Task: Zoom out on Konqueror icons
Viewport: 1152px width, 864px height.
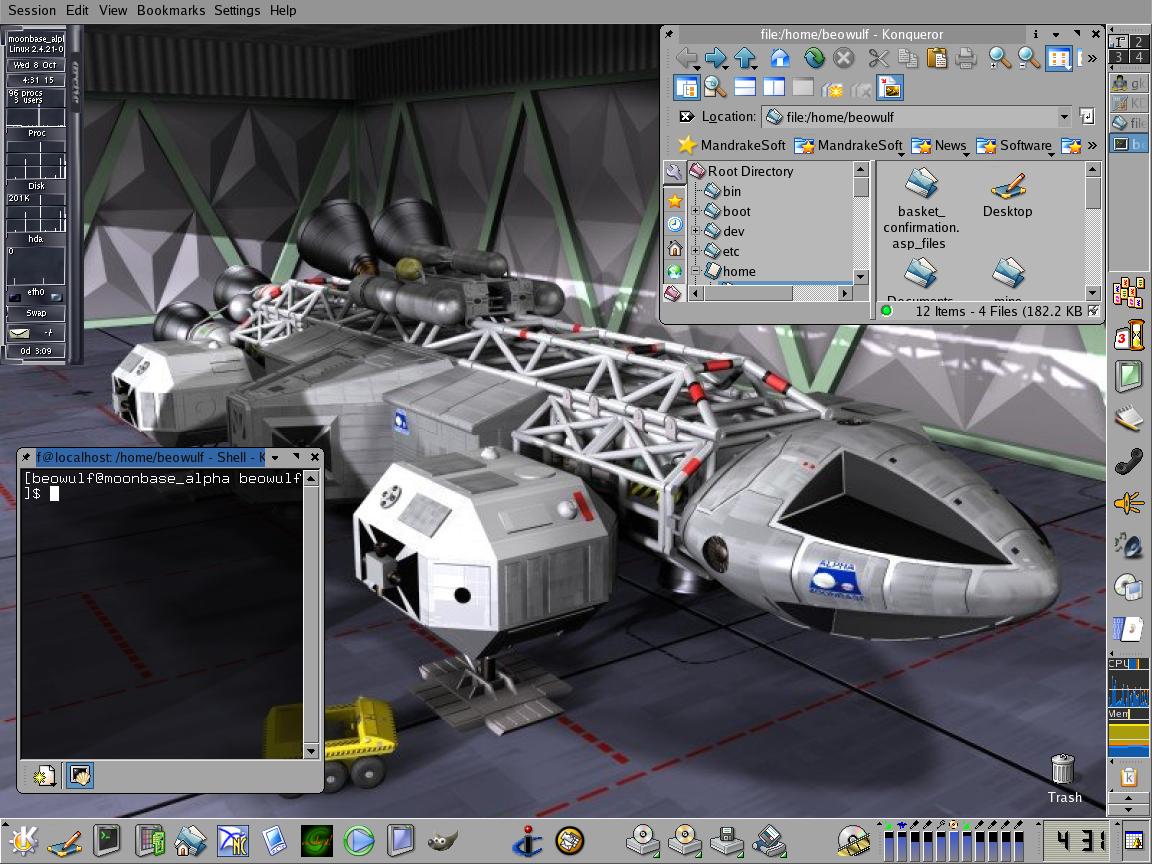Action: pyautogui.click(x=1029, y=58)
